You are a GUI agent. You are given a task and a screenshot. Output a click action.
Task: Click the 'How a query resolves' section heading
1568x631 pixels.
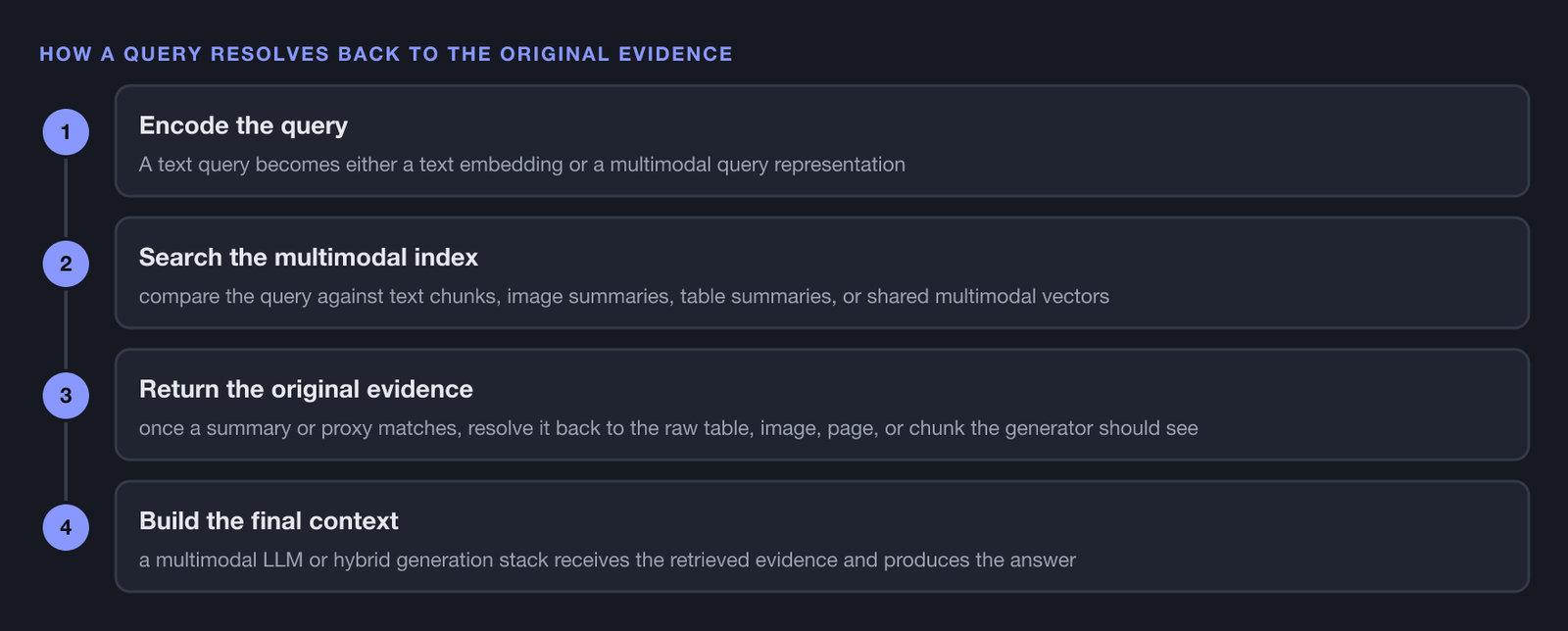pyautogui.click(x=386, y=54)
